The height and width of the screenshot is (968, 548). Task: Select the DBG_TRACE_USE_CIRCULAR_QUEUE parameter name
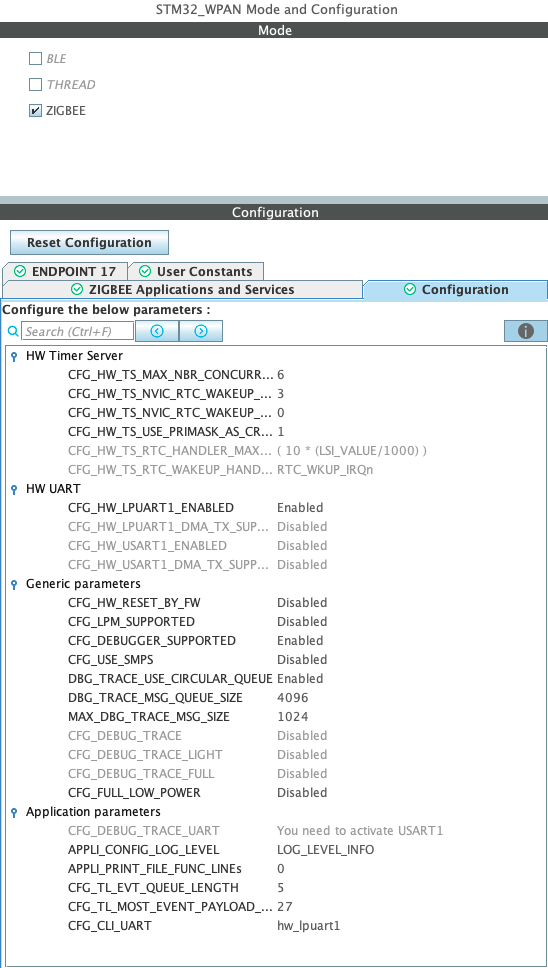point(170,678)
